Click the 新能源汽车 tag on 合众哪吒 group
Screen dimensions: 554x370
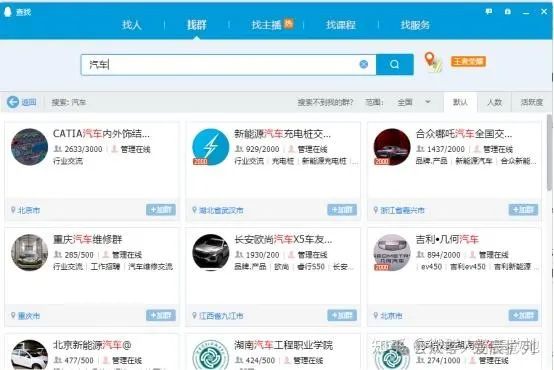[473, 161]
